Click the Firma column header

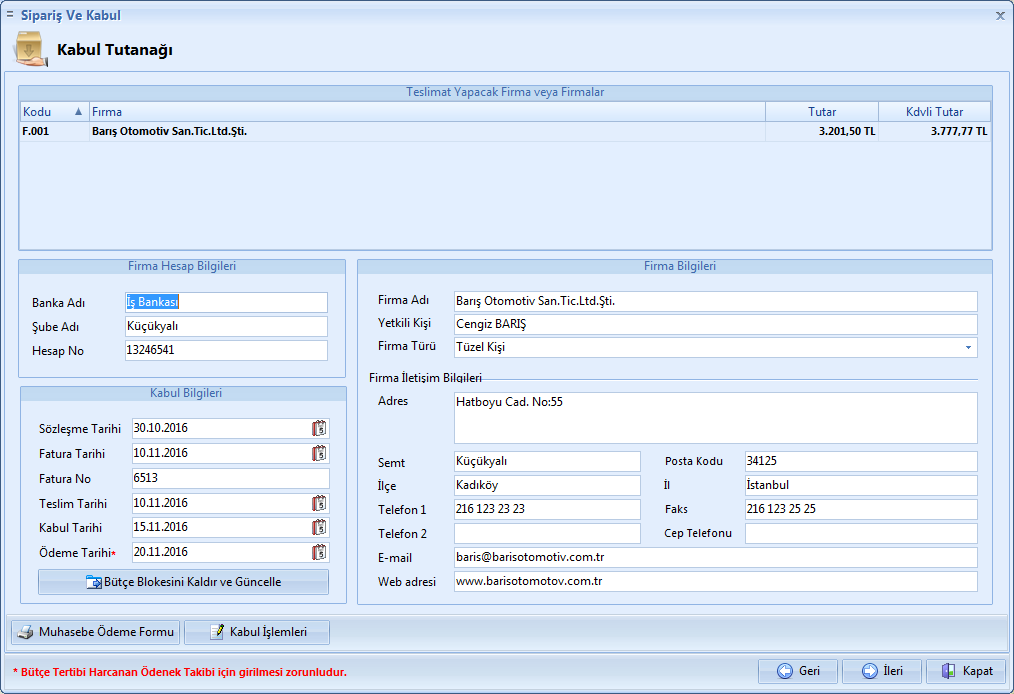click(x=427, y=112)
